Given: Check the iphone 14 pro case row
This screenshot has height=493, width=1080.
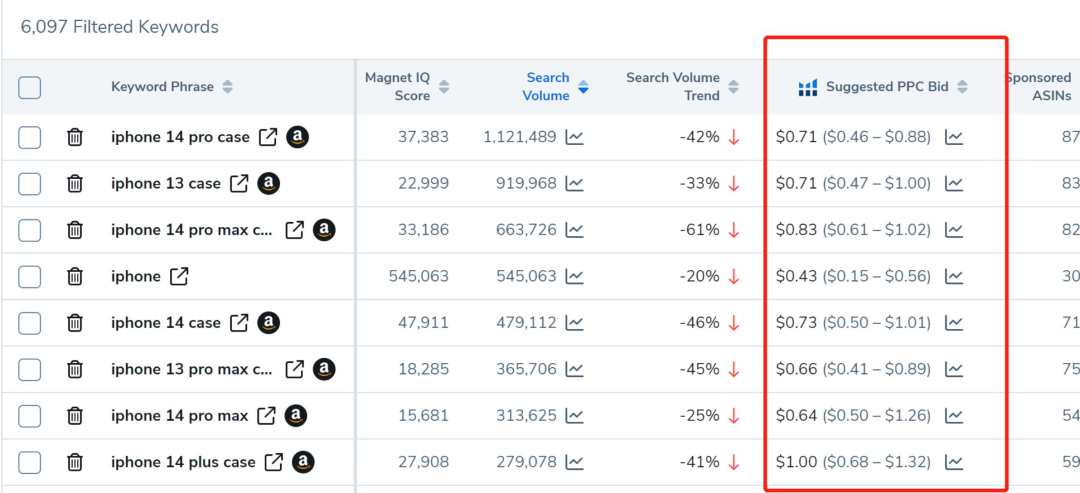Looking at the screenshot, I should click(x=30, y=137).
